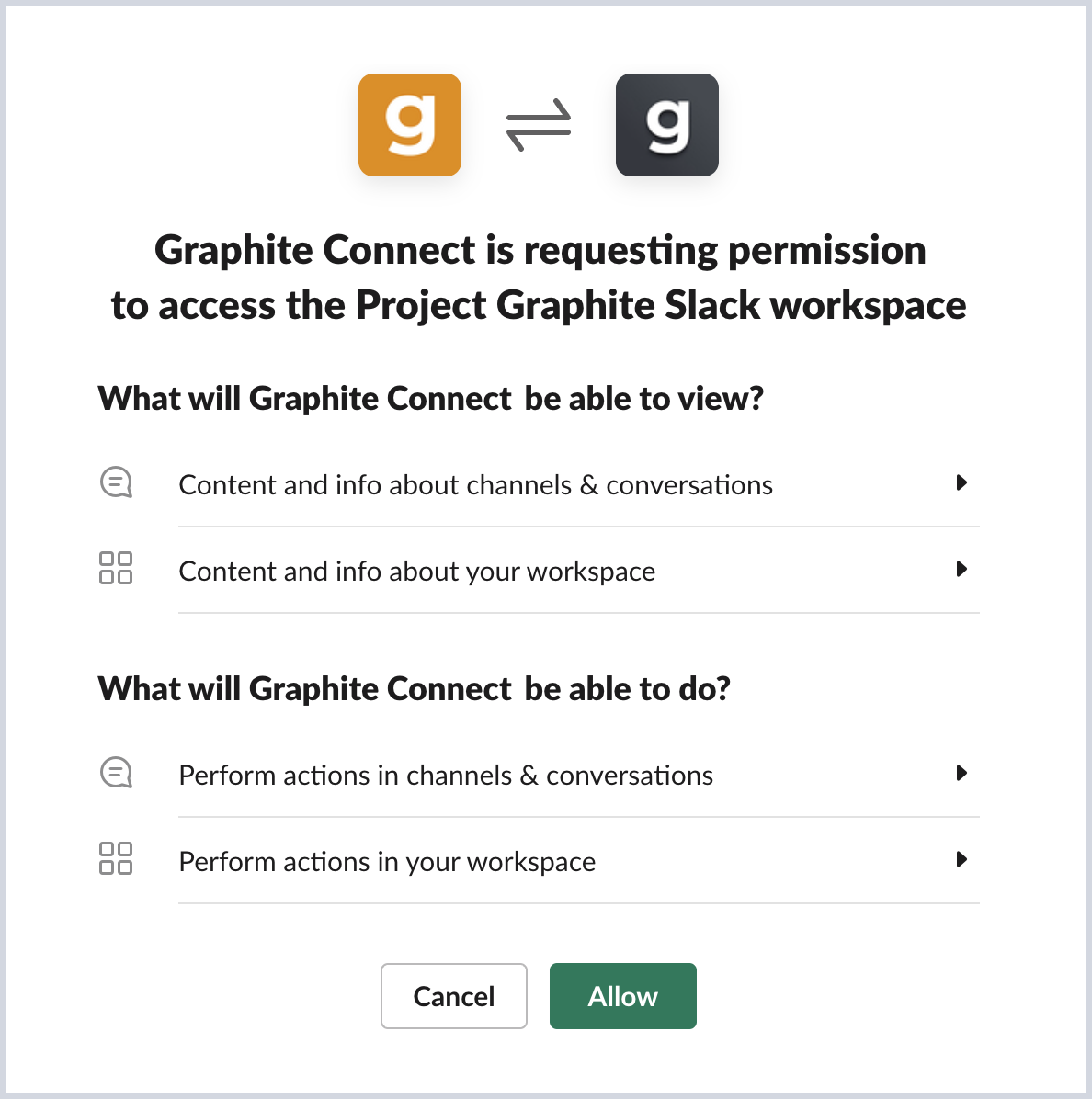This screenshot has height=1099, width=1092.
Task: Click the permission request title text
Action: (540, 277)
